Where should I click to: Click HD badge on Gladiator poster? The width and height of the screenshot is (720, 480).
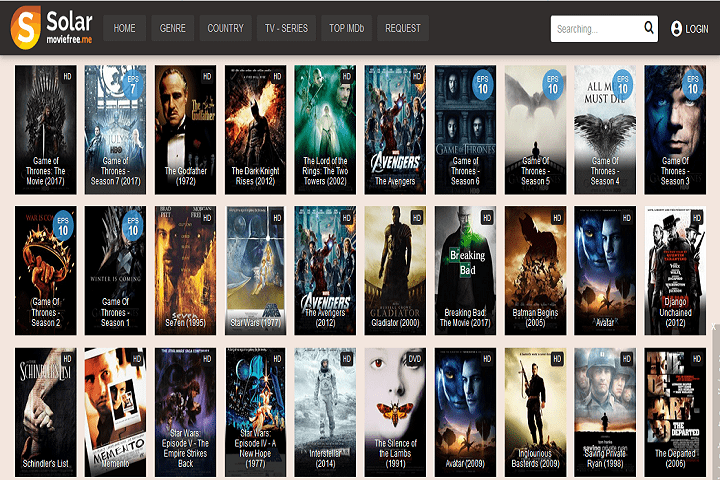point(416,218)
